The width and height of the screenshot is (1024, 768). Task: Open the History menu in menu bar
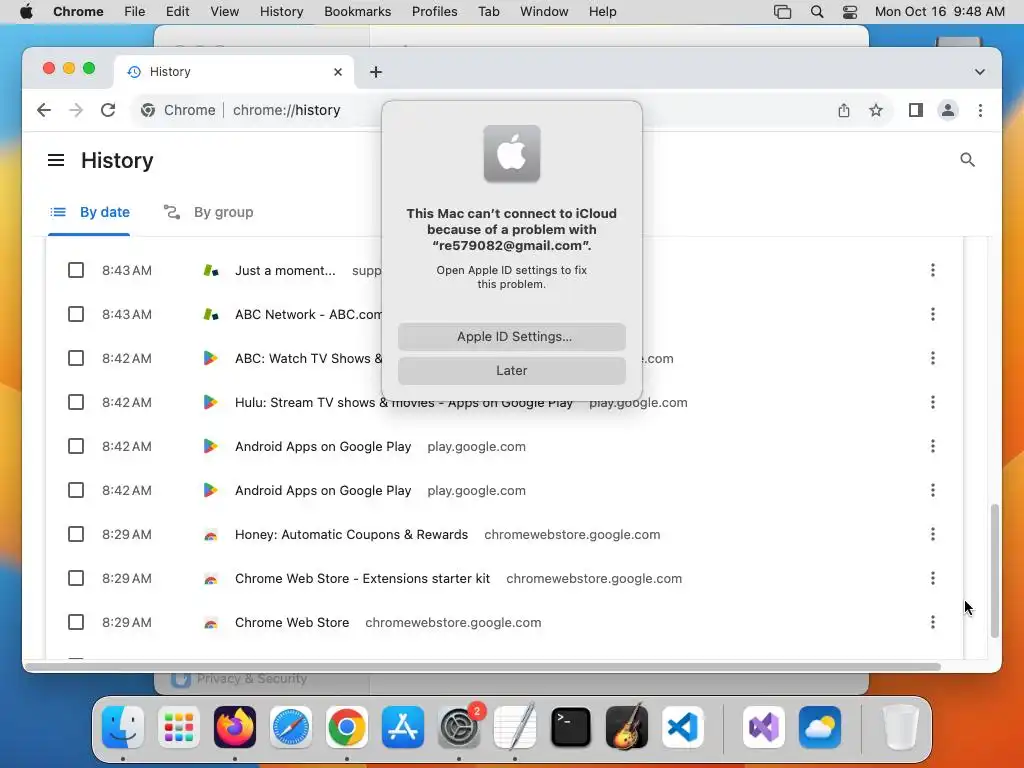click(x=281, y=12)
